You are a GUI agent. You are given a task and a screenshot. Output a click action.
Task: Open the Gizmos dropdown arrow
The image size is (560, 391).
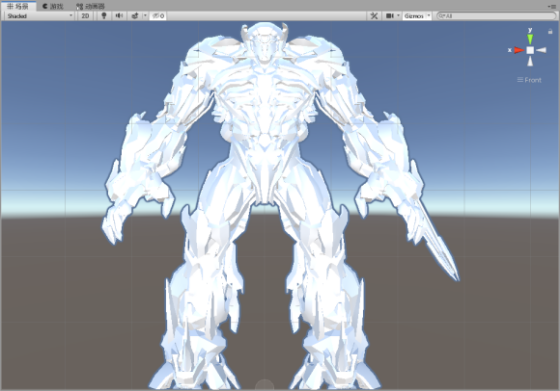[x=429, y=16]
